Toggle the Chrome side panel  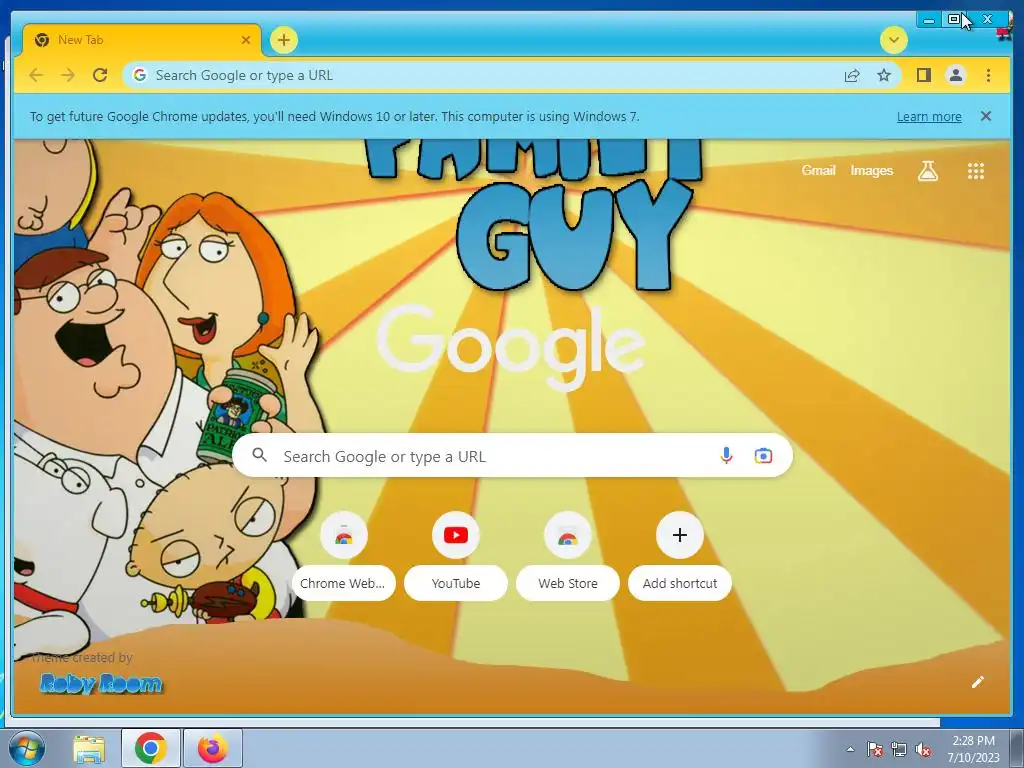coord(923,75)
